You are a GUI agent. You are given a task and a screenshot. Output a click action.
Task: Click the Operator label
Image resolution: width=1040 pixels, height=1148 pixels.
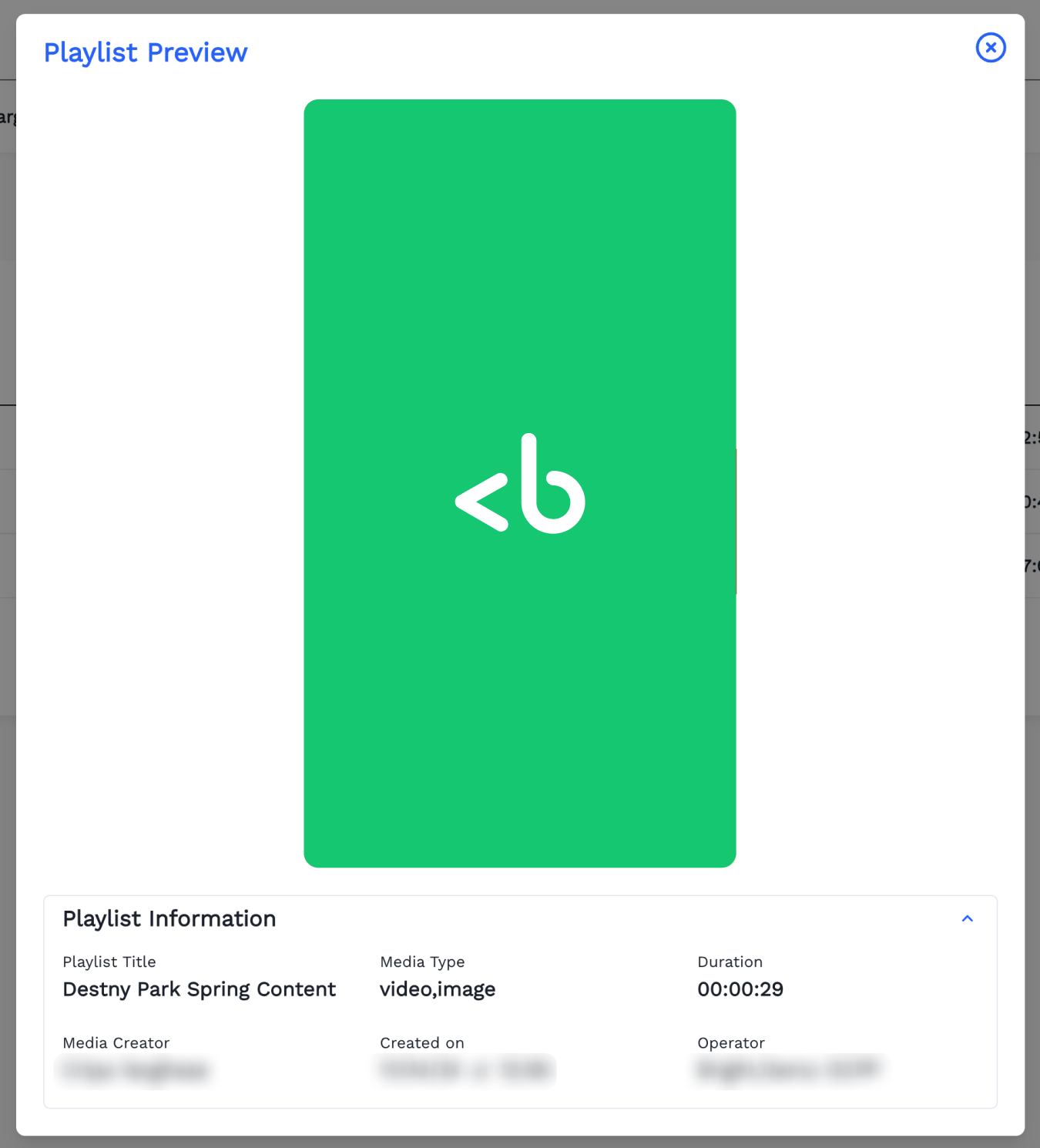(x=731, y=1042)
